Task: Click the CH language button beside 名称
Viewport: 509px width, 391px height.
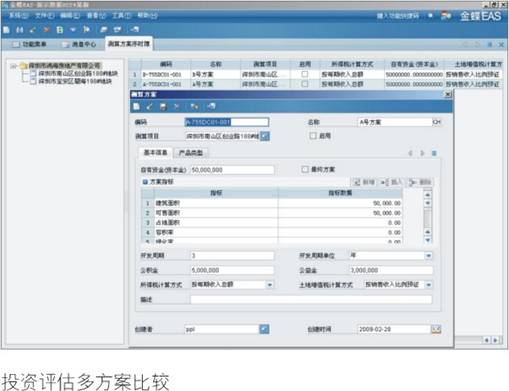Action: pyautogui.click(x=437, y=122)
